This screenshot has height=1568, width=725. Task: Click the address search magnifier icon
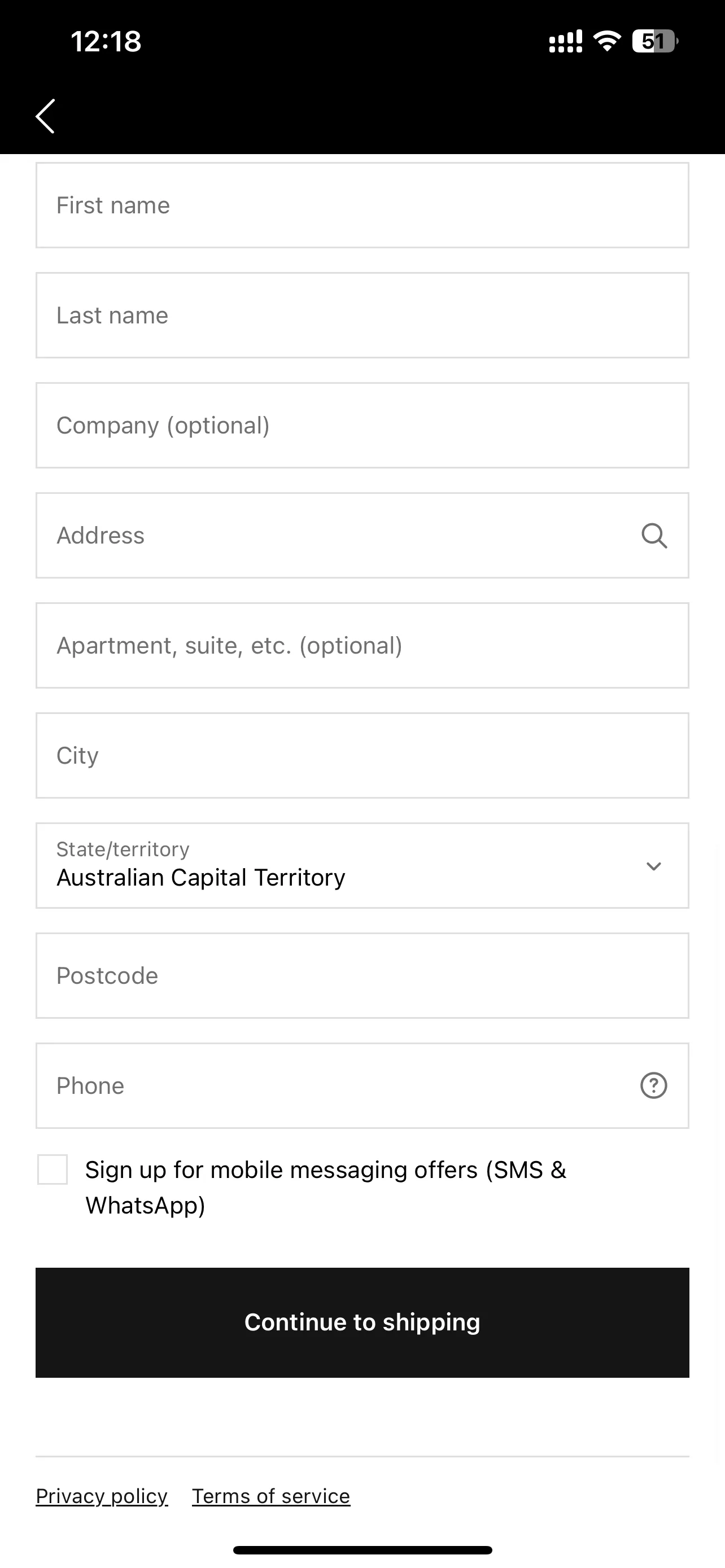pos(654,536)
